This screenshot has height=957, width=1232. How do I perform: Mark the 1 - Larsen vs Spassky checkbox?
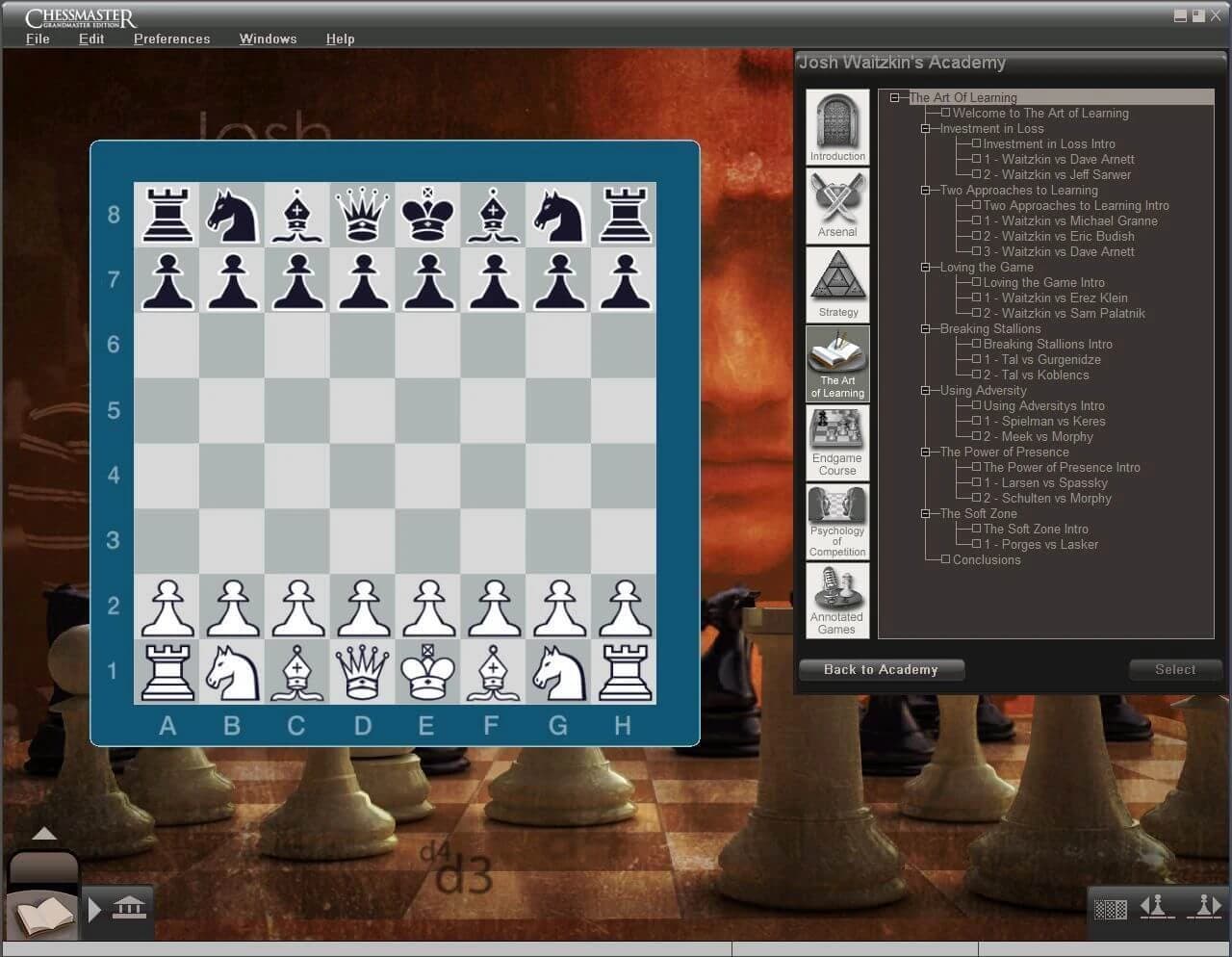click(x=978, y=482)
